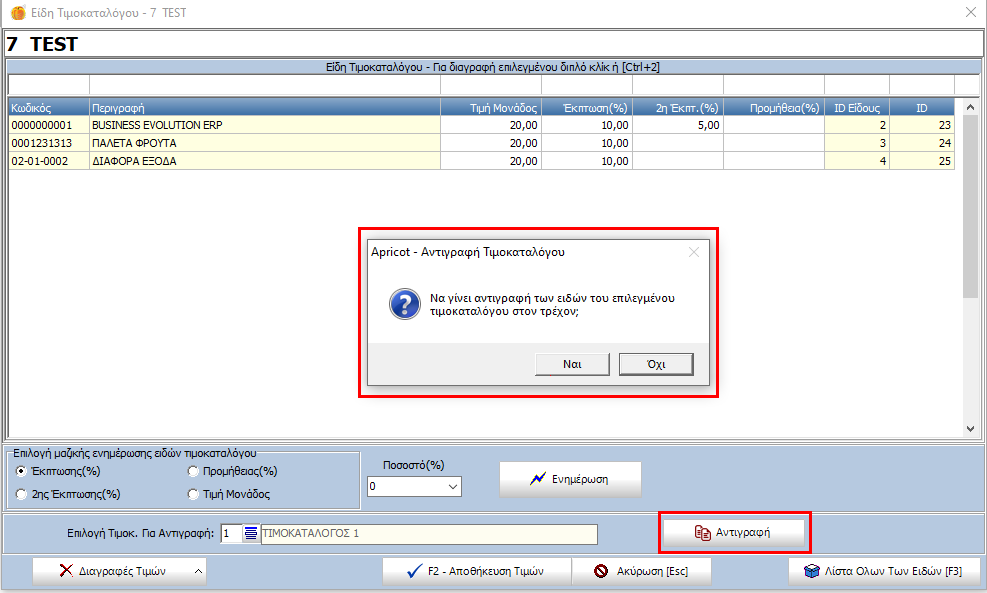Select the 2ης Έκπτωσης(%) radio button
The height and width of the screenshot is (593, 987).
click(x=21, y=494)
